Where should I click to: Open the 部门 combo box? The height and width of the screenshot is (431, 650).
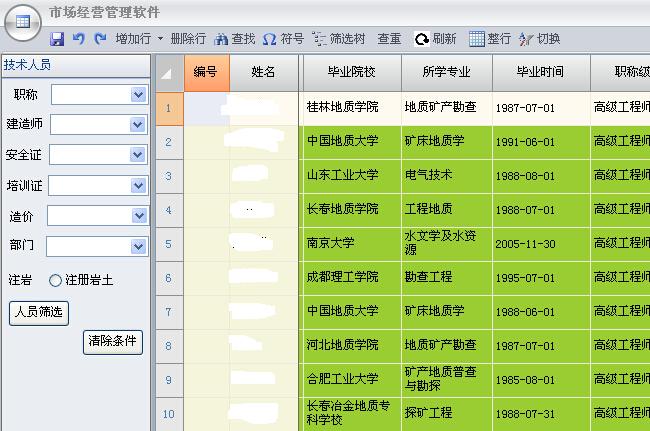(x=138, y=246)
